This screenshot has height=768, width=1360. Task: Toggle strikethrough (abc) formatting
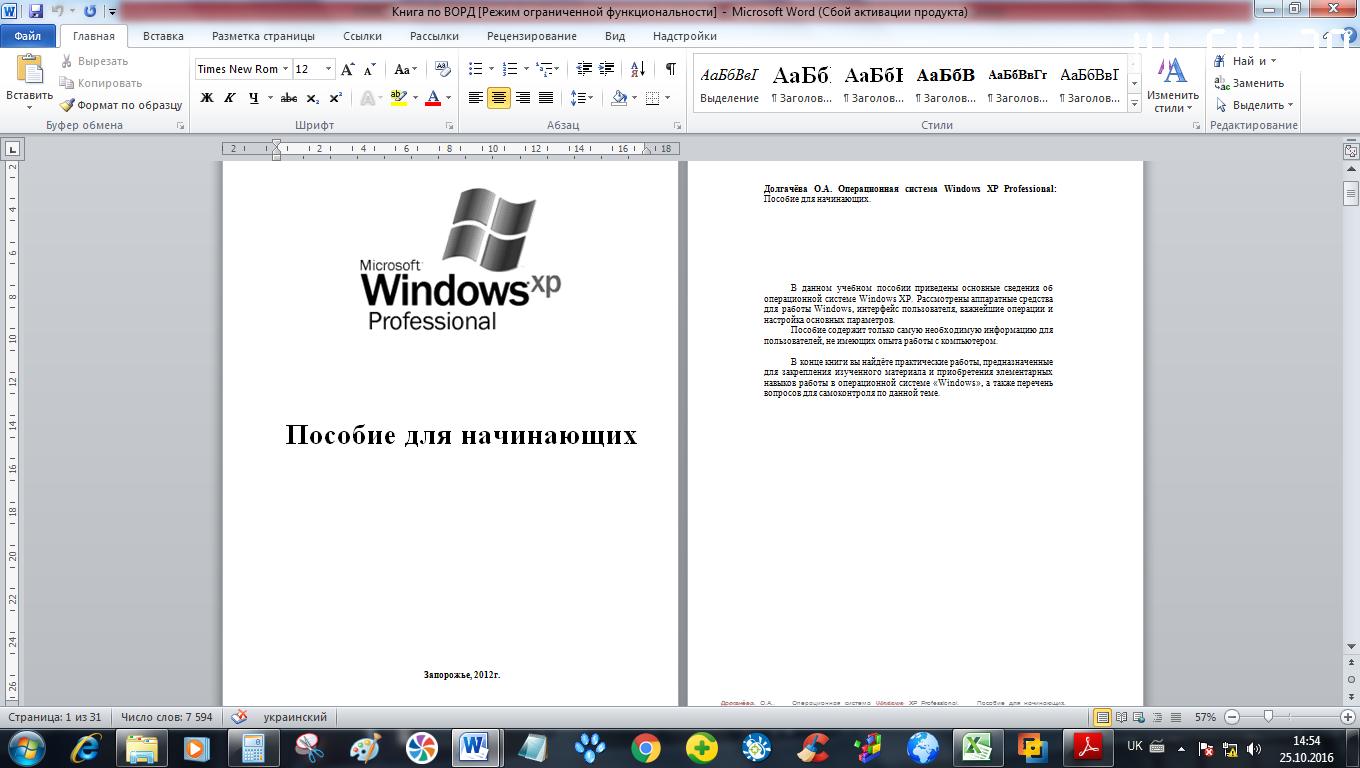pos(289,98)
